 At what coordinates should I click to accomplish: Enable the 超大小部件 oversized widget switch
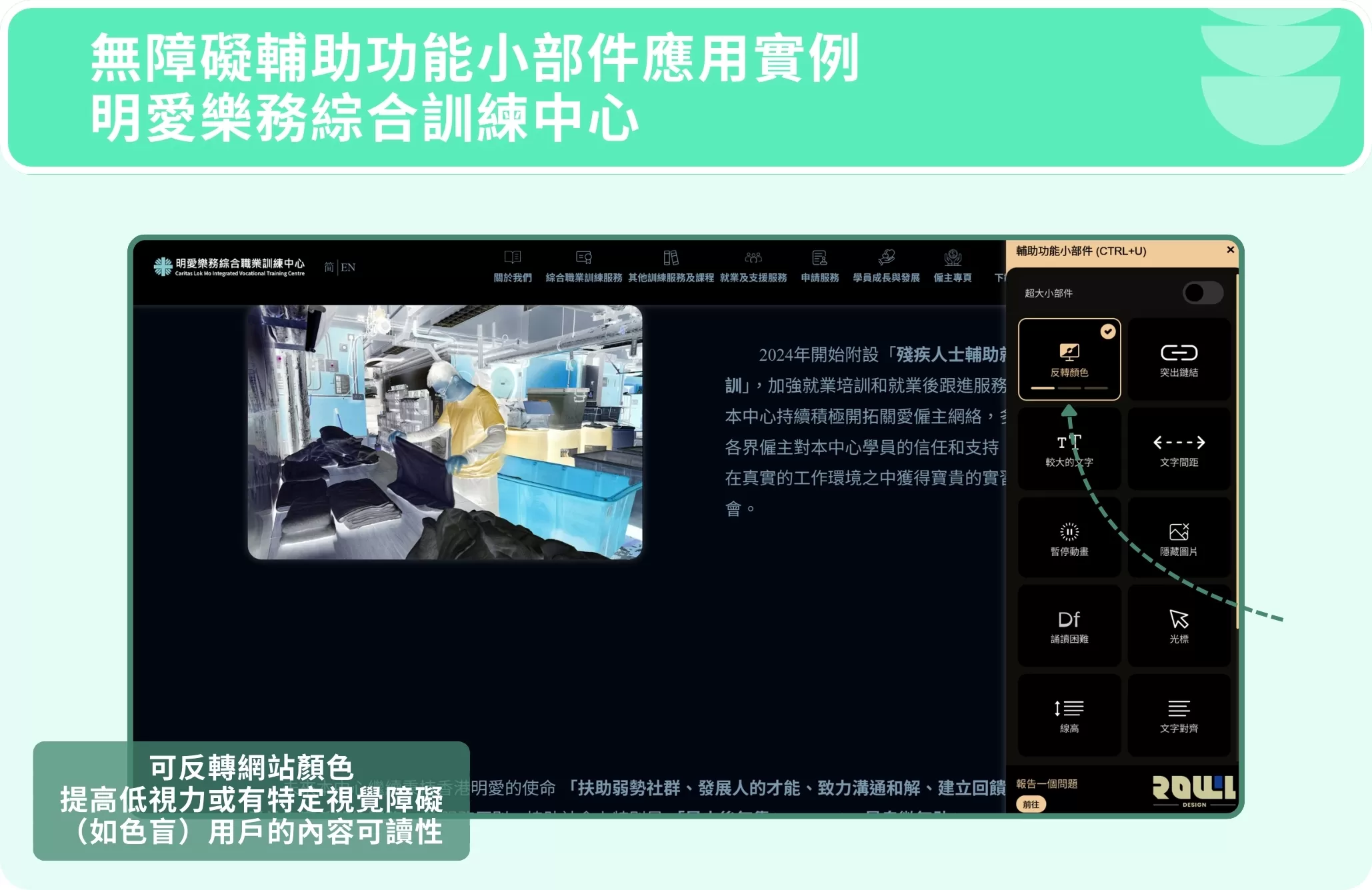pyautogui.click(x=1203, y=293)
